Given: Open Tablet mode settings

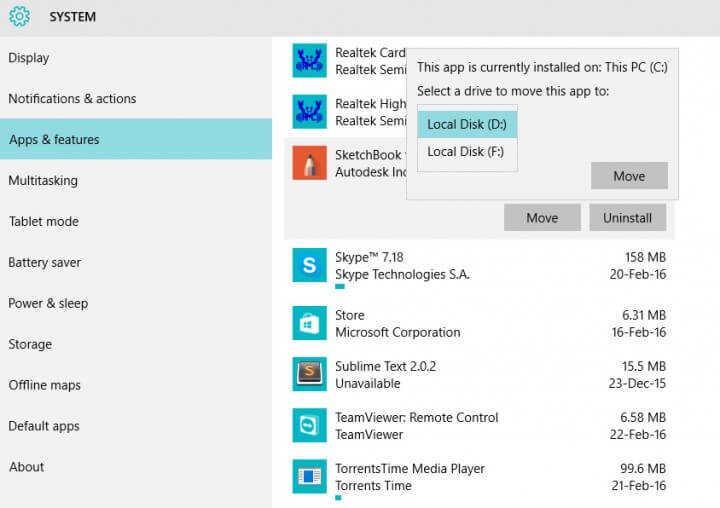Looking at the screenshot, I should (136, 221).
